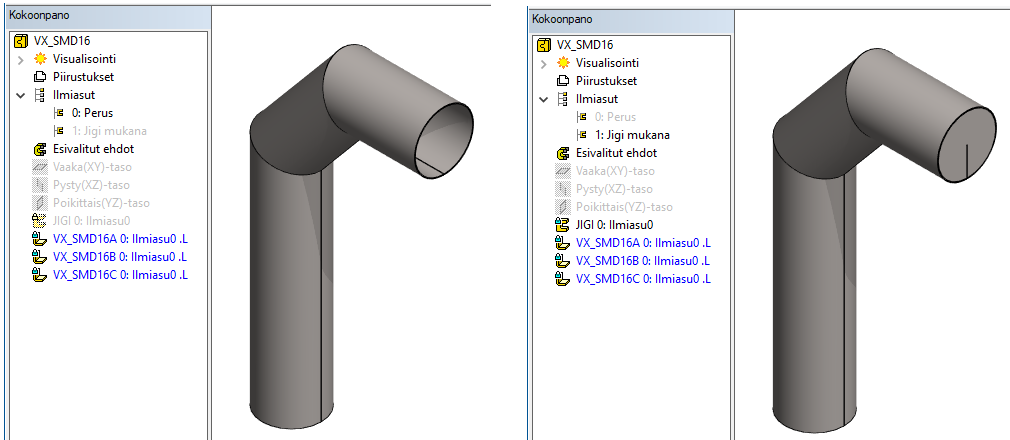The width and height of the screenshot is (1010, 440).
Task: Select the Esivalitut ehdot icon in left tree
Action: point(40,149)
